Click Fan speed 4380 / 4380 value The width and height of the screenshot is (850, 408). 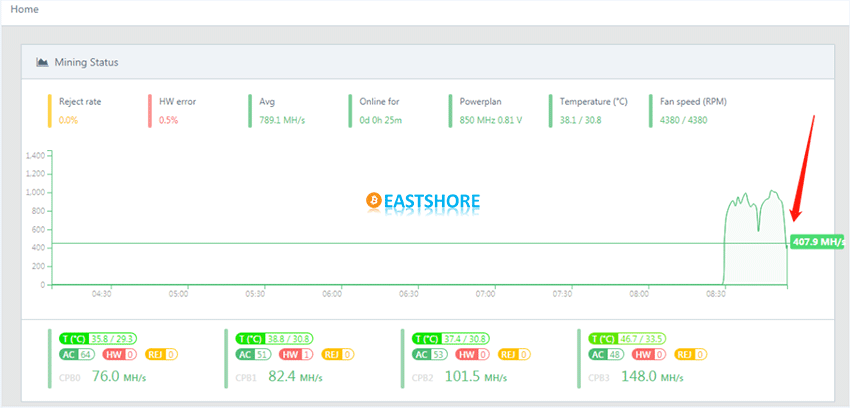[x=684, y=120]
